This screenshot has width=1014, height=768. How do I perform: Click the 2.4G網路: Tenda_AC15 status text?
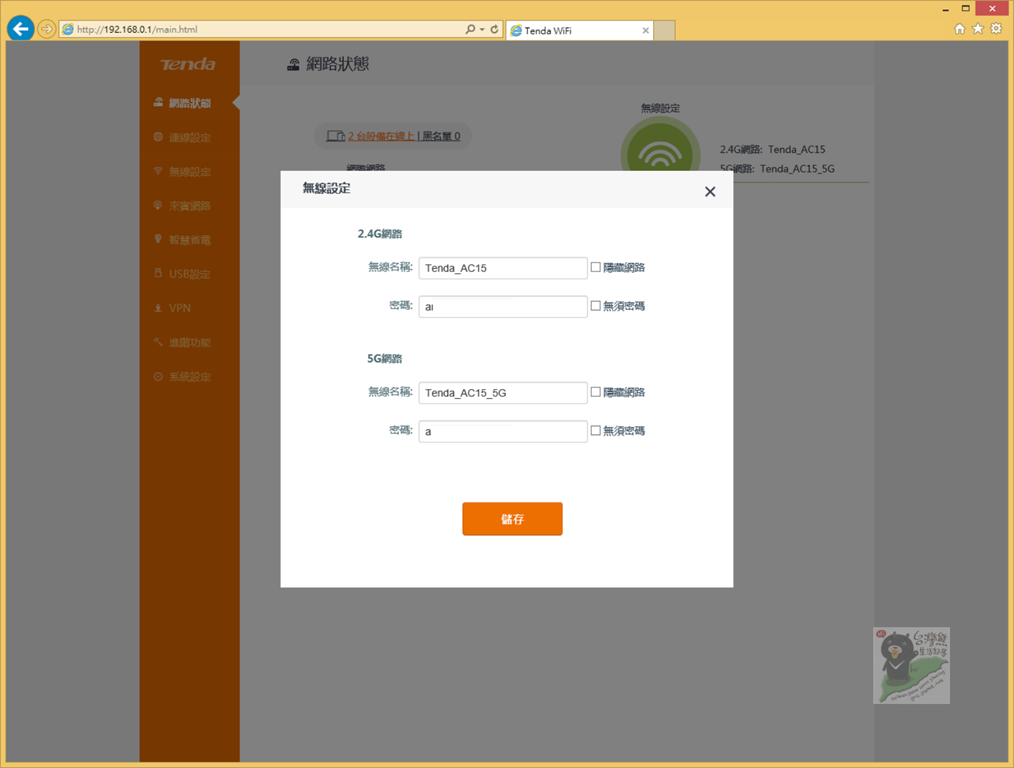coord(773,149)
